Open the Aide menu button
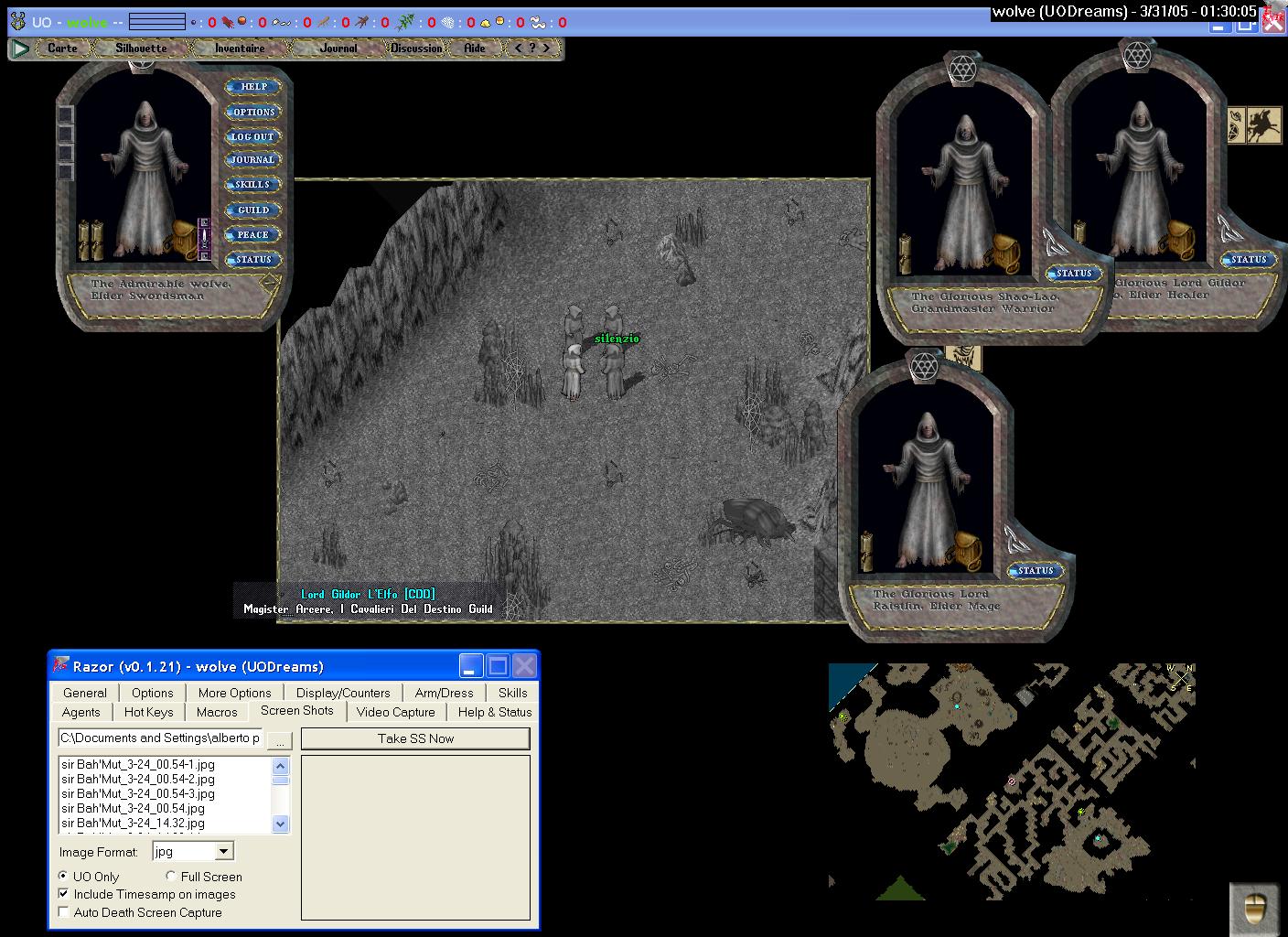 (x=475, y=48)
